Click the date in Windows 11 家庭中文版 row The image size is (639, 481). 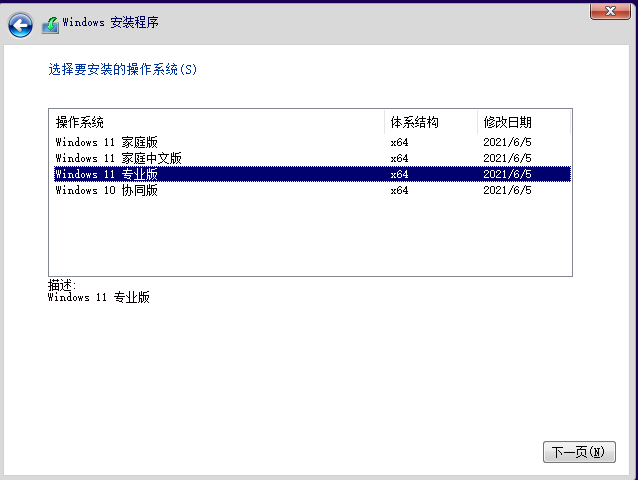pyautogui.click(x=507, y=158)
